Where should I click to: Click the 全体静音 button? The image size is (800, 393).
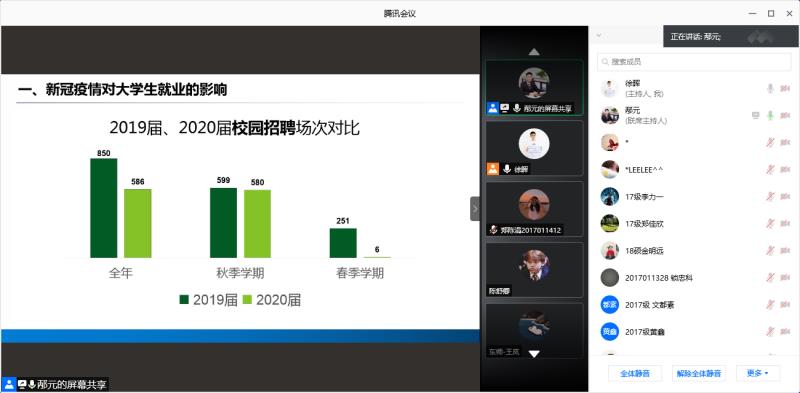(635, 373)
